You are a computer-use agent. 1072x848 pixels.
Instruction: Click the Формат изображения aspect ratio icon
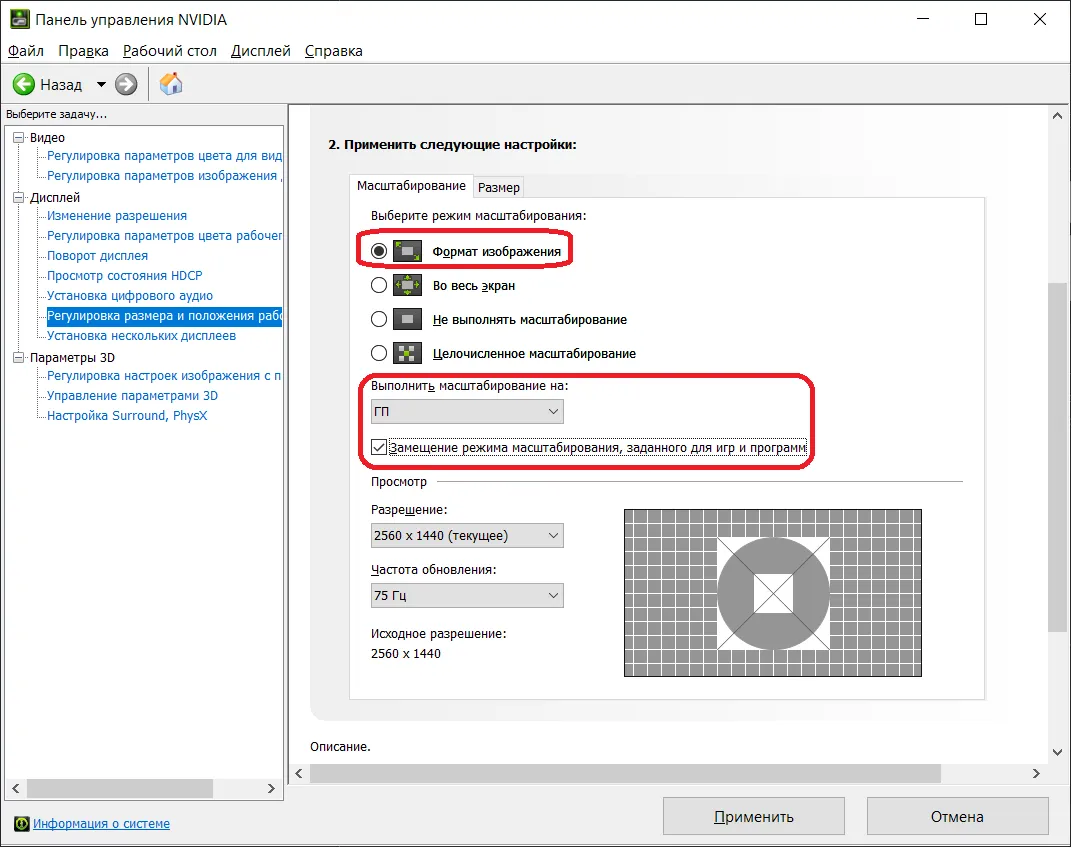407,252
